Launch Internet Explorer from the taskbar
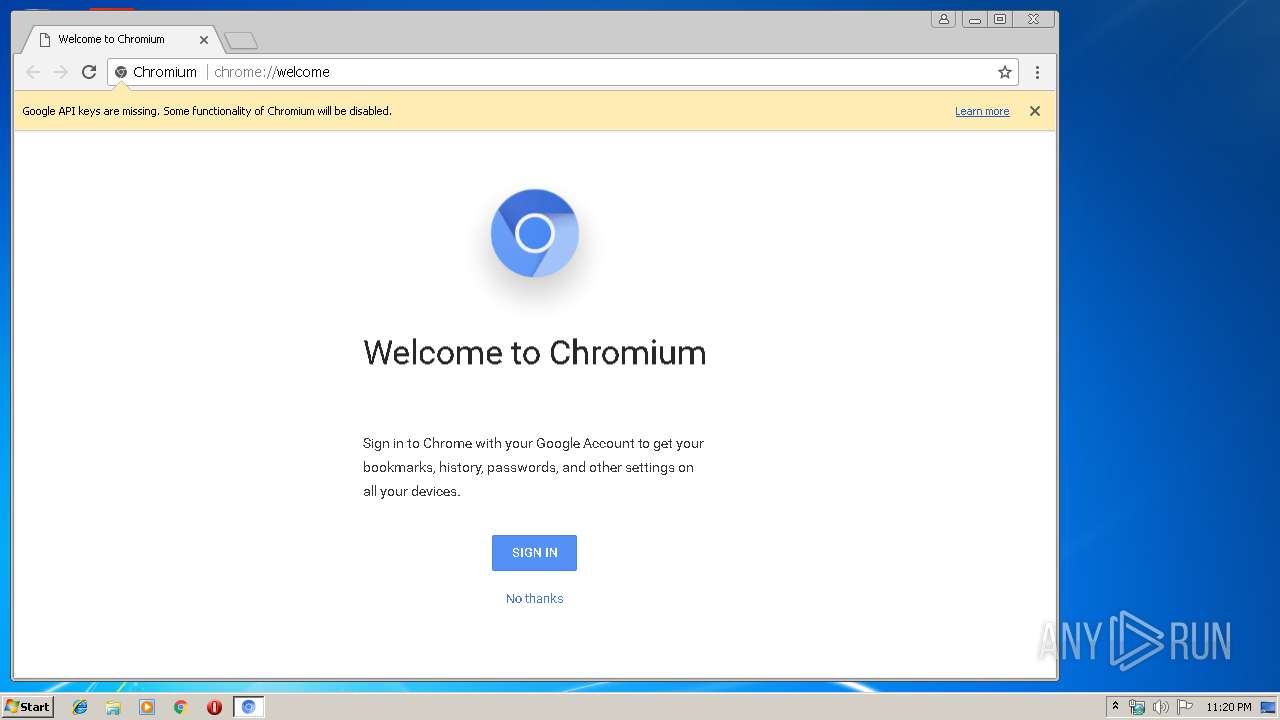The height and width of the screenshot is (720, 1280). [x=80, y=707]
